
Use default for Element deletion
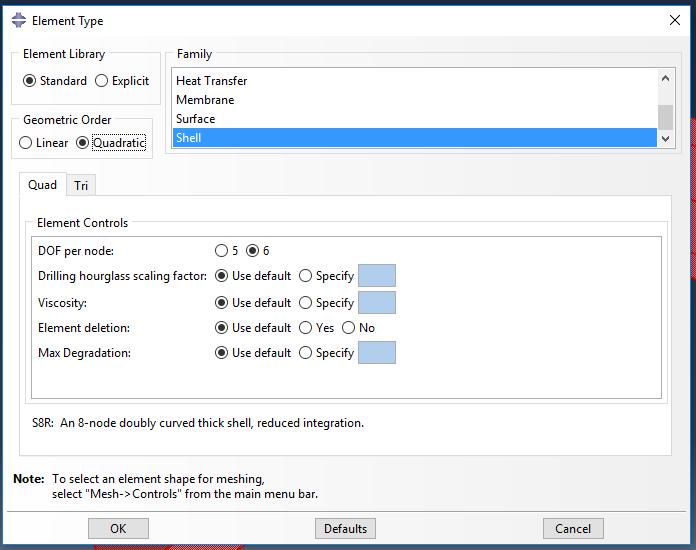click(253, 328)
